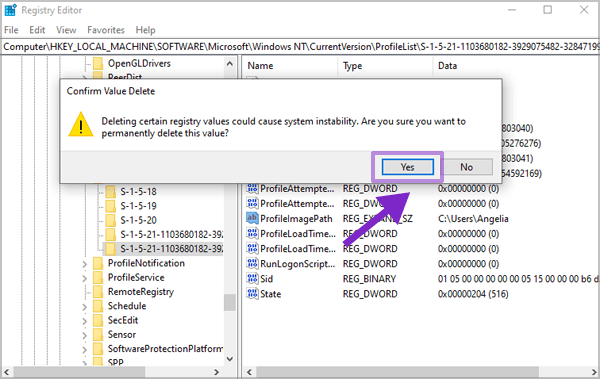
Task: Click the ProfileImagePath string value icon
Action: tap(252, 219)
